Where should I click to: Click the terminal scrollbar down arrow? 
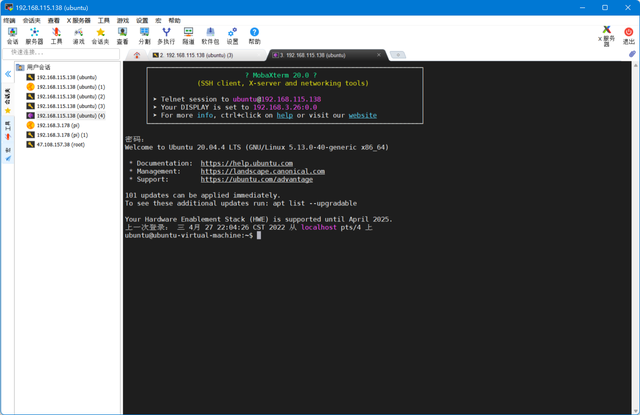coord(636,410)
